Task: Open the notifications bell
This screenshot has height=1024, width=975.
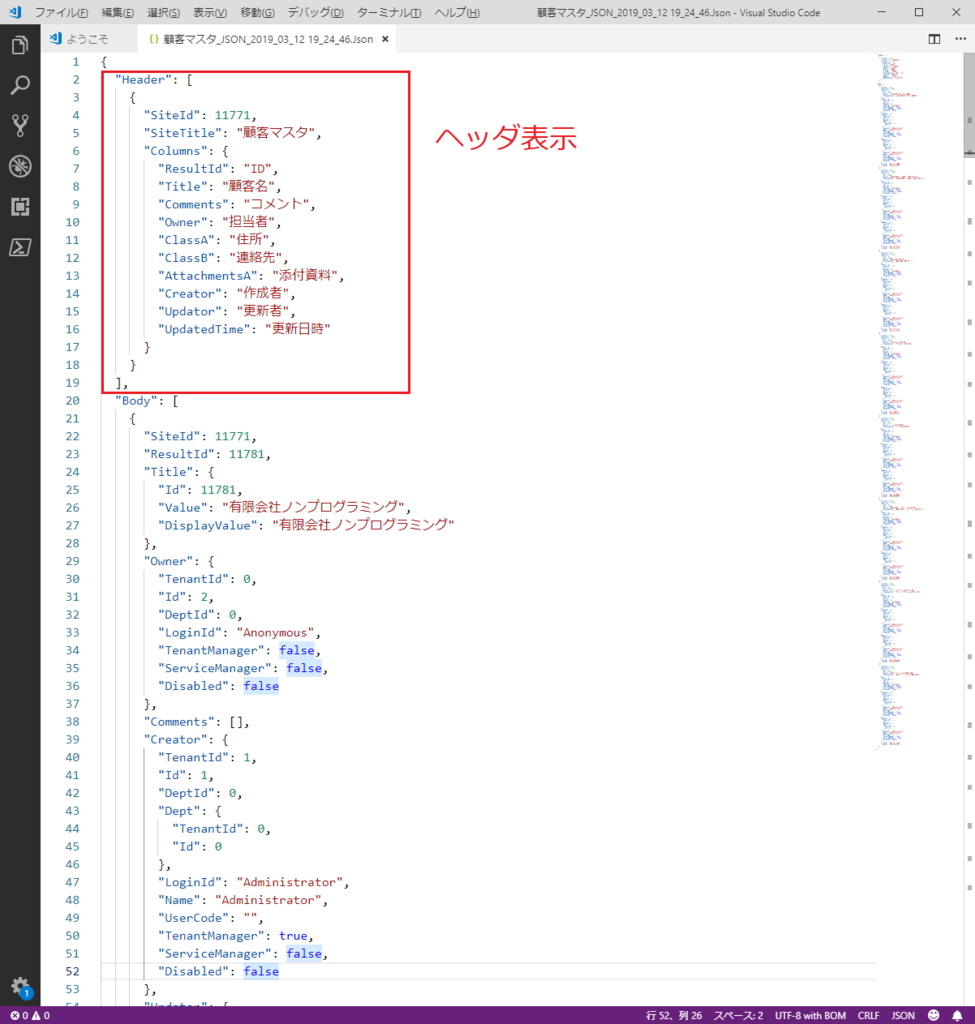Action: (x=957, y=1016)
